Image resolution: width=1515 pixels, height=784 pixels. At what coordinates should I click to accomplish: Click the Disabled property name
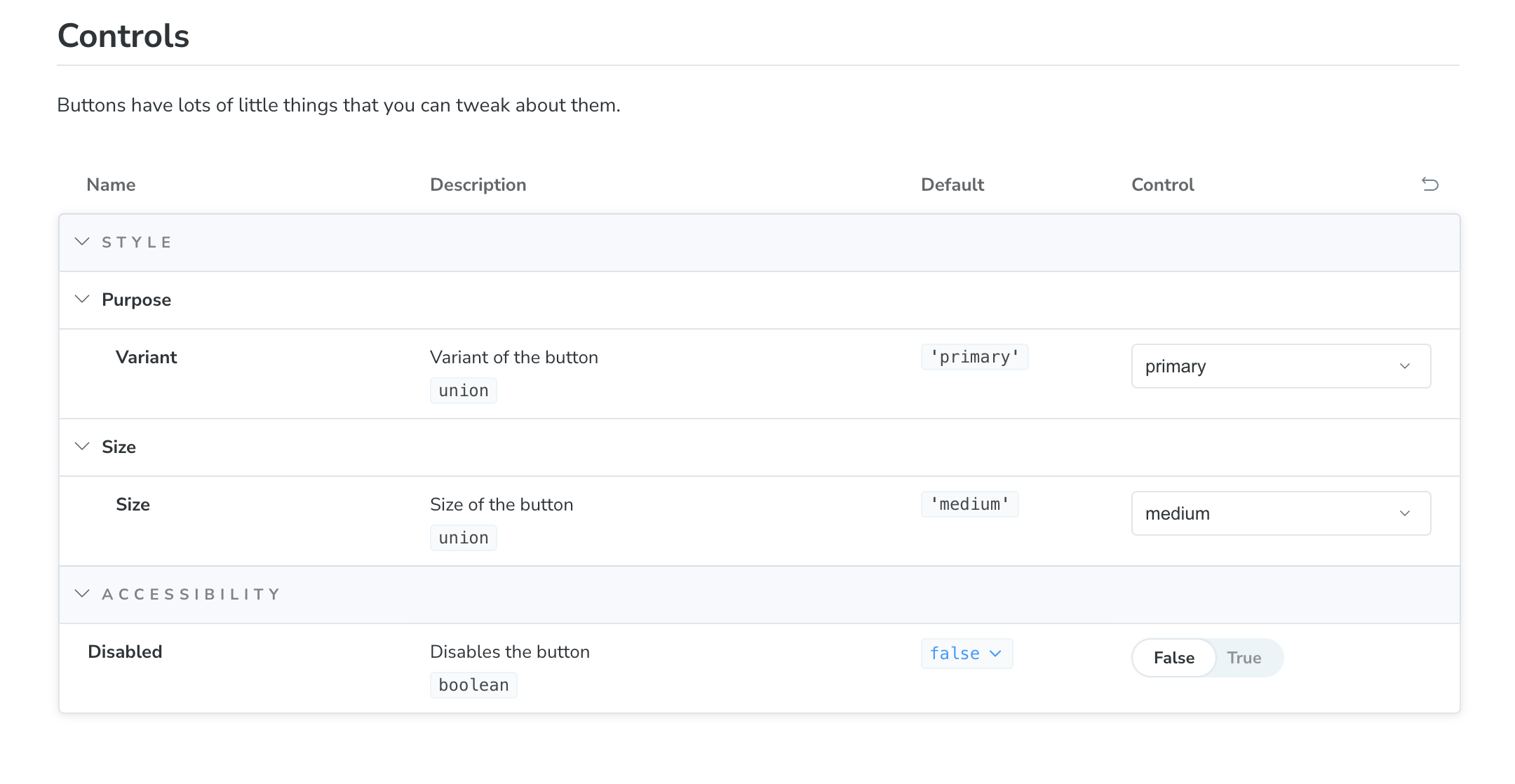click(125, 651)
